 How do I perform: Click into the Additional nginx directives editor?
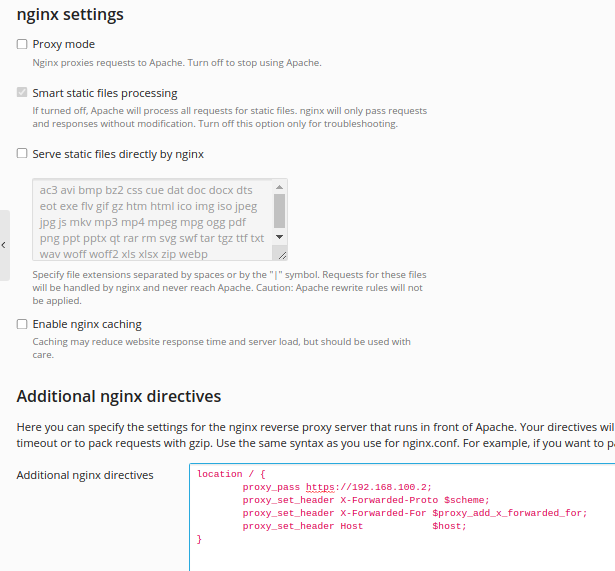[402, 517]
